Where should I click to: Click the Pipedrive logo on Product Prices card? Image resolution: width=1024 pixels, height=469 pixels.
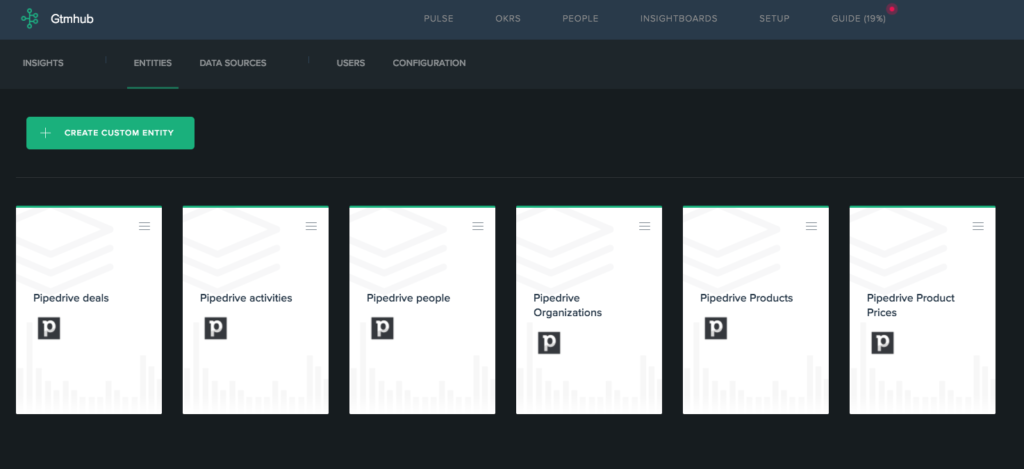[x=883, y=342]
